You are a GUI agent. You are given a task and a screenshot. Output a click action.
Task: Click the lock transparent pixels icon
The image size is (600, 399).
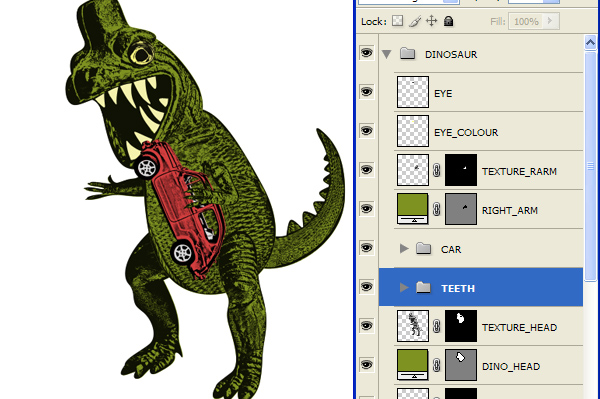tap(398, 21)
